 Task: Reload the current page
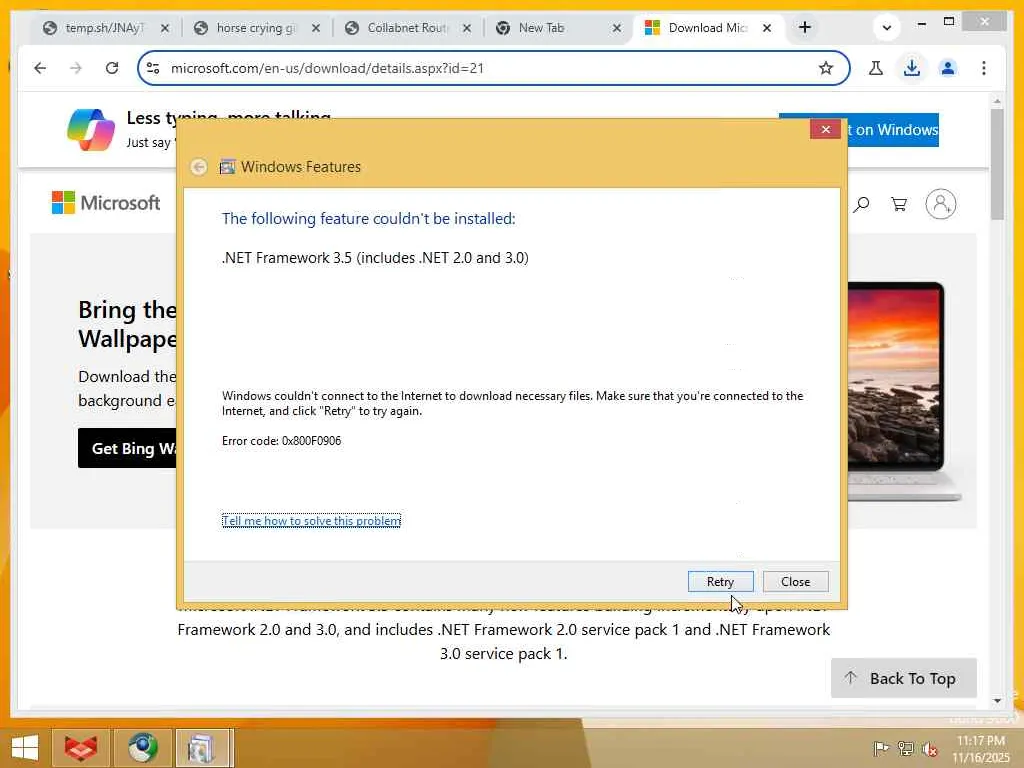(112, 68)
